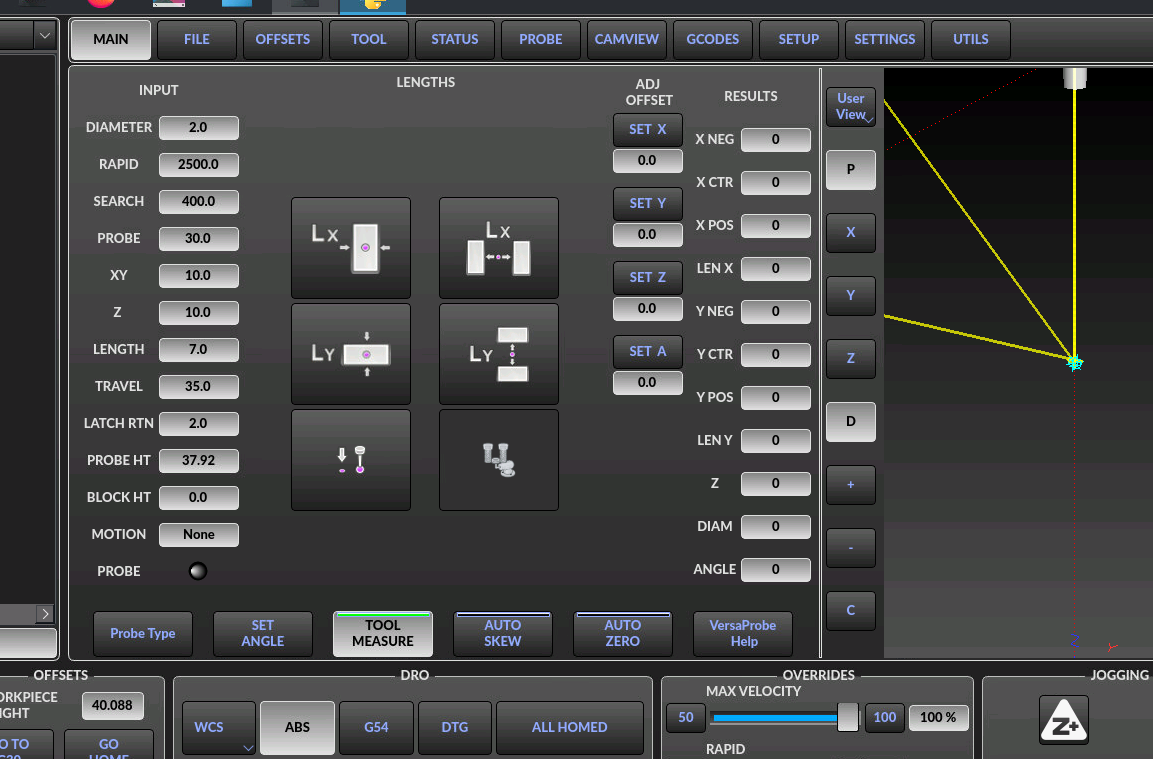Click the MOTION field showing None
1153x759 pixels.
tap(199, 535)
